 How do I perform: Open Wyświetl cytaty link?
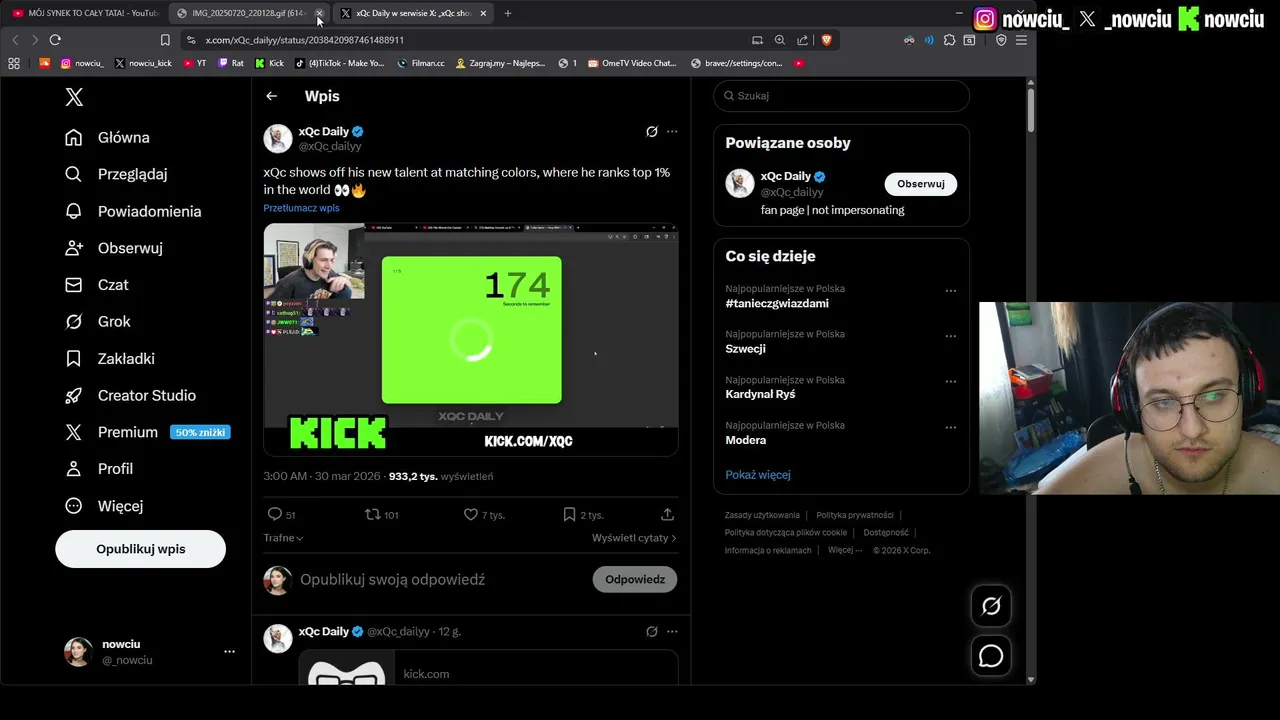pos(634,538)
